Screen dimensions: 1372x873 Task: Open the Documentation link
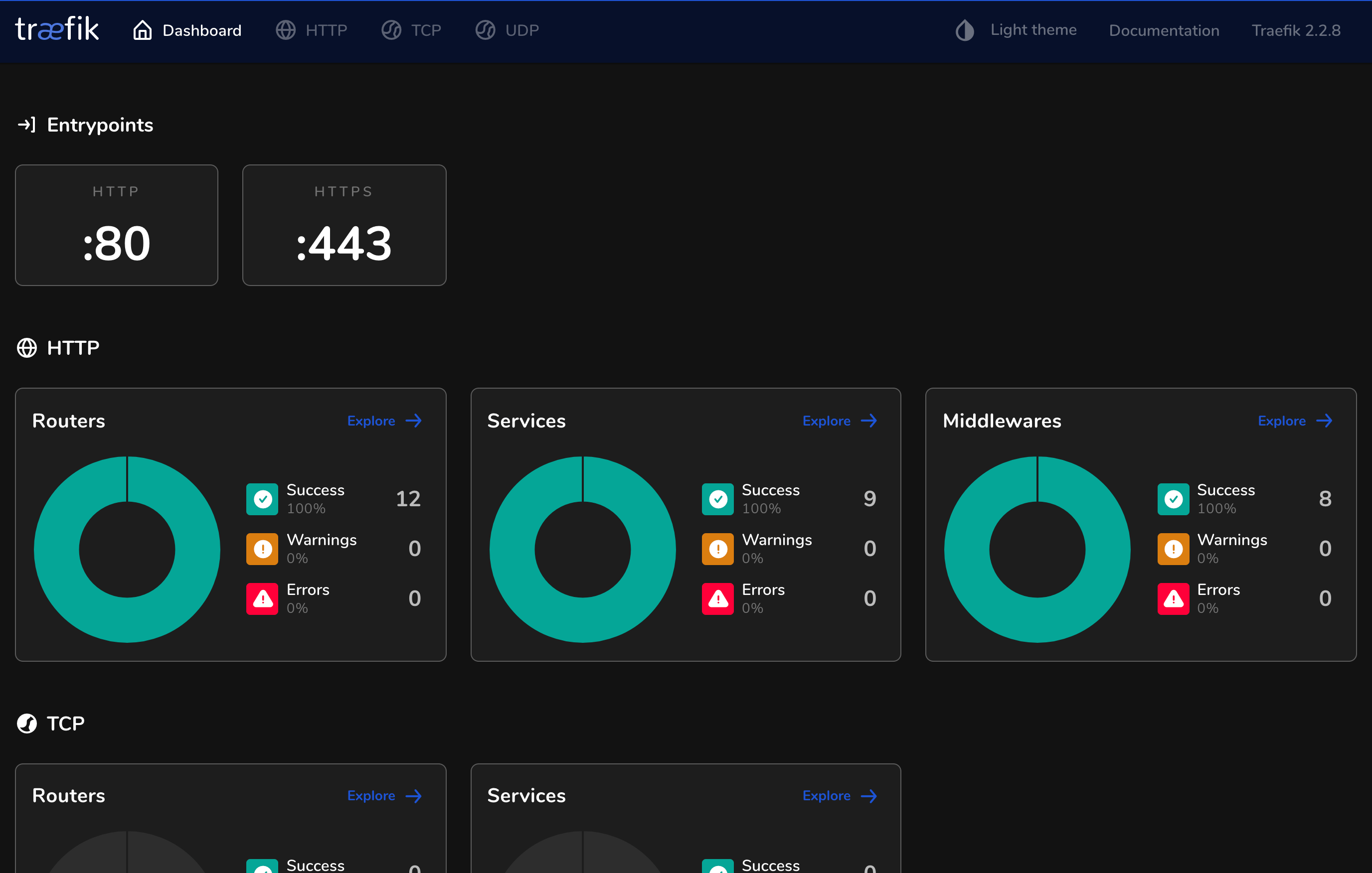(1164, 30)
